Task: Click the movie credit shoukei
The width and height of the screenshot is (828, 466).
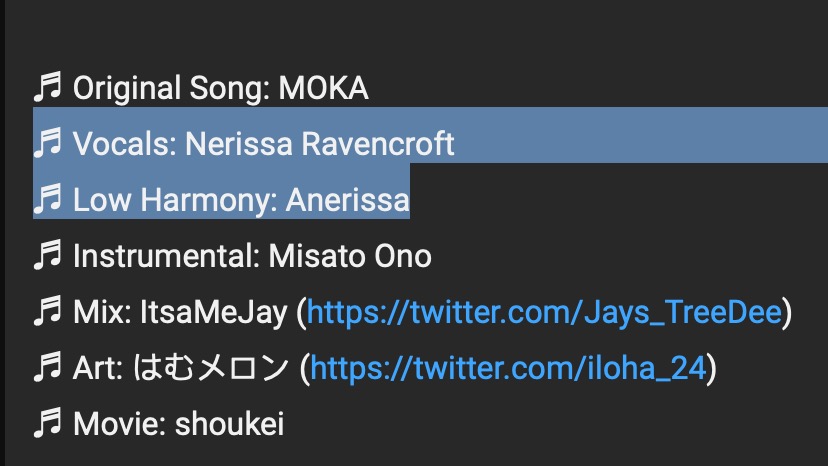Action: (229, 424)
